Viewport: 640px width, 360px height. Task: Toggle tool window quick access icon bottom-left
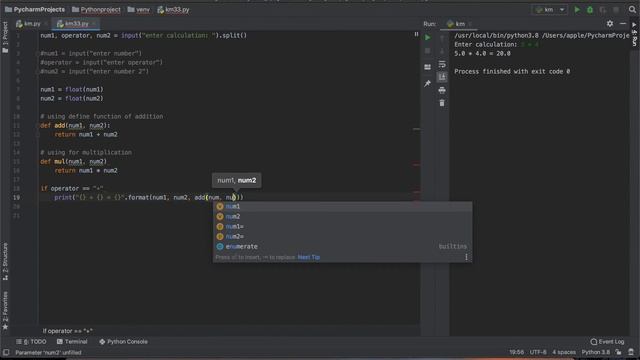pos(6,352)
